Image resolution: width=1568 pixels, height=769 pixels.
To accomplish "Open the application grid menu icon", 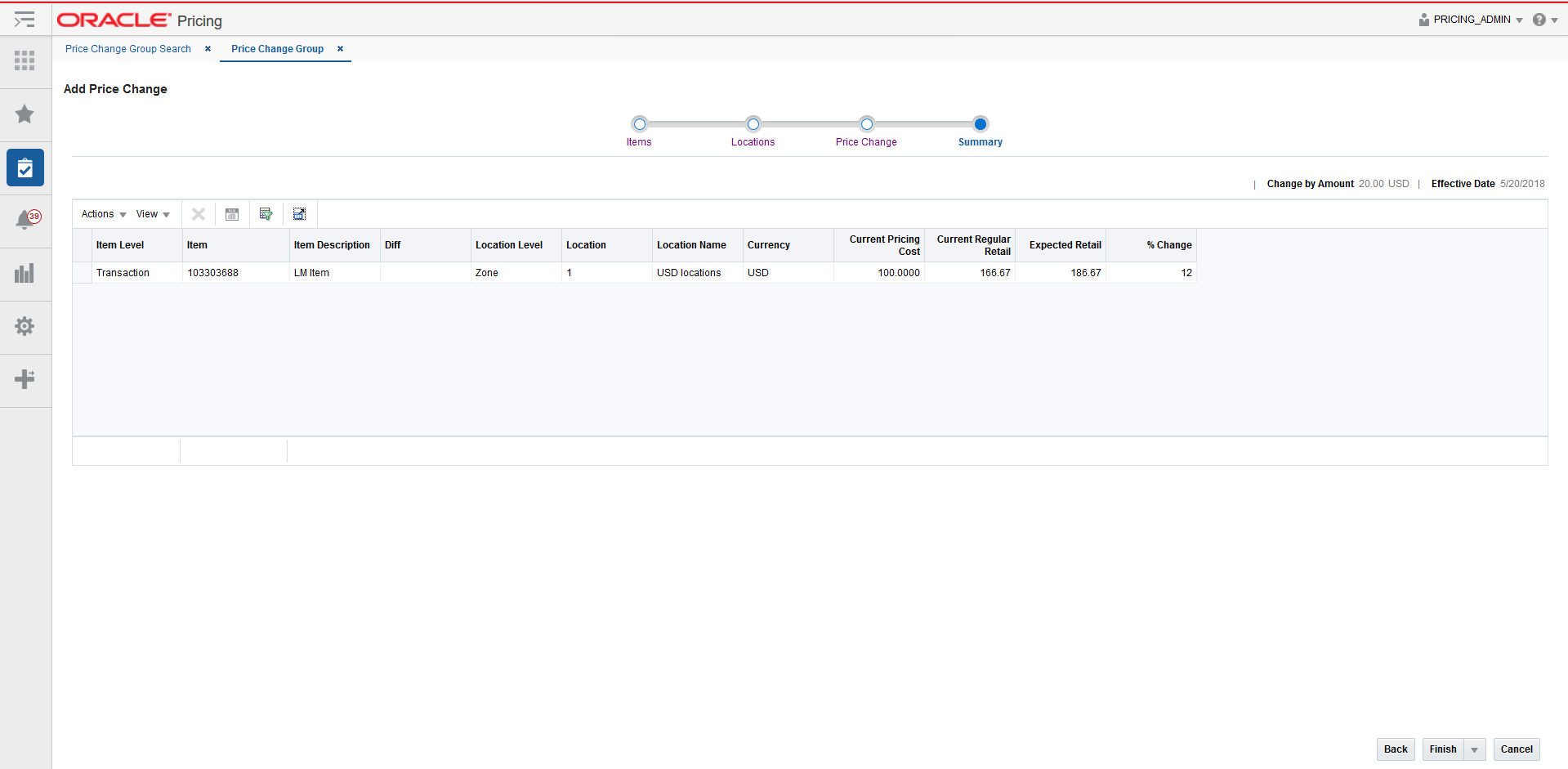I will 25,60.
